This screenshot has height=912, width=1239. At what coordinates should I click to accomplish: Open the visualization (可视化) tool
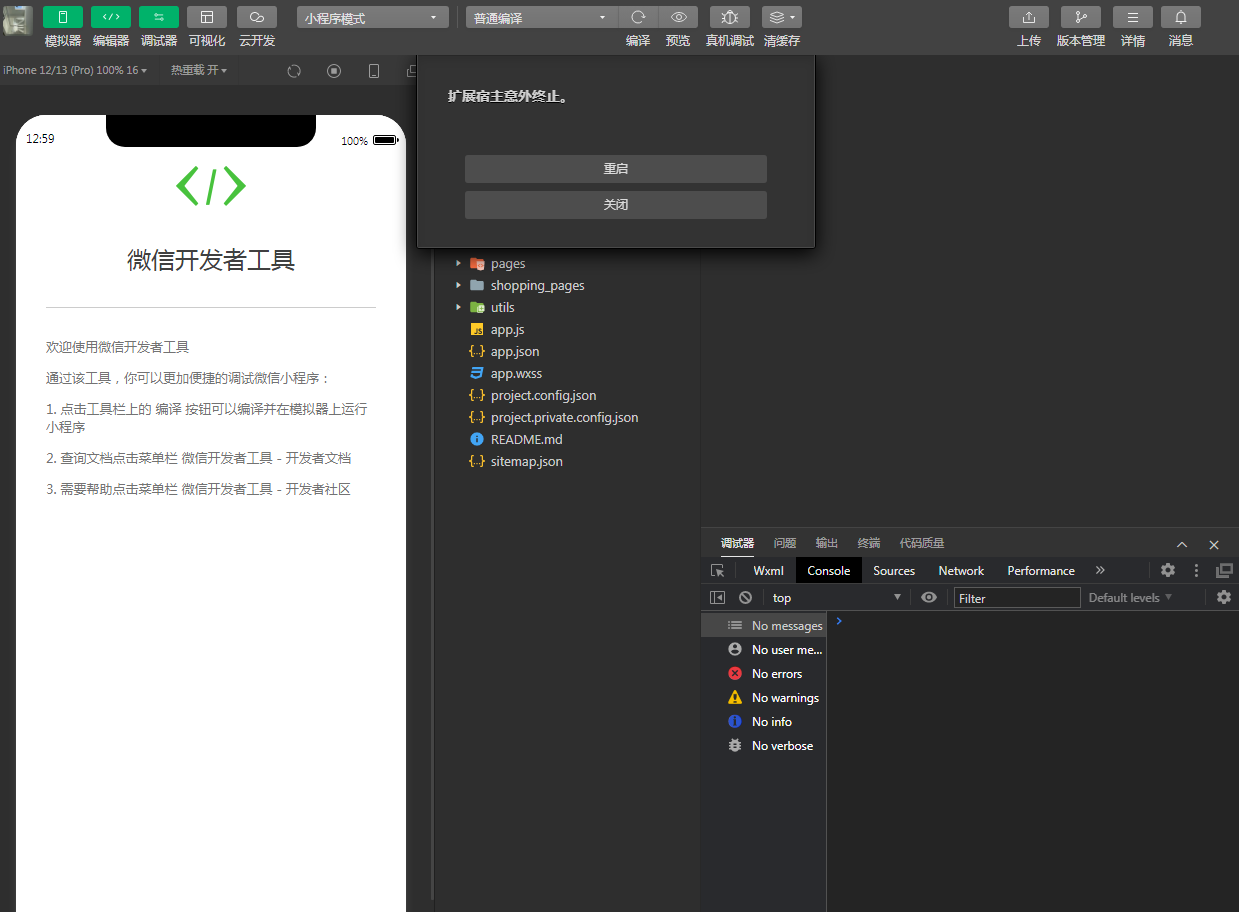pyautogui.click(x=207, y=17)
